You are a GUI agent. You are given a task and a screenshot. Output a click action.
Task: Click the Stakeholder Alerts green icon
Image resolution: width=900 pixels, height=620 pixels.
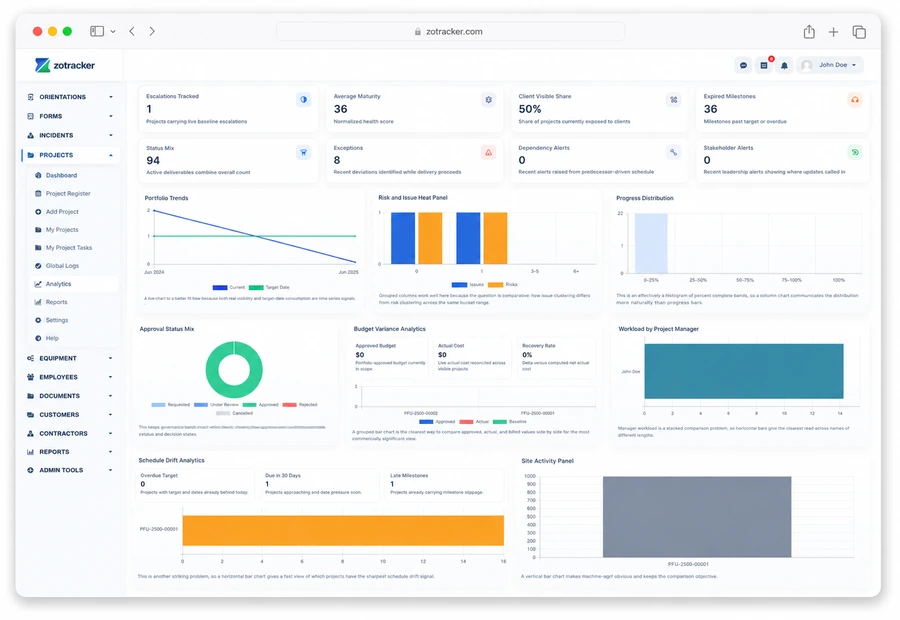pos(855,152)
